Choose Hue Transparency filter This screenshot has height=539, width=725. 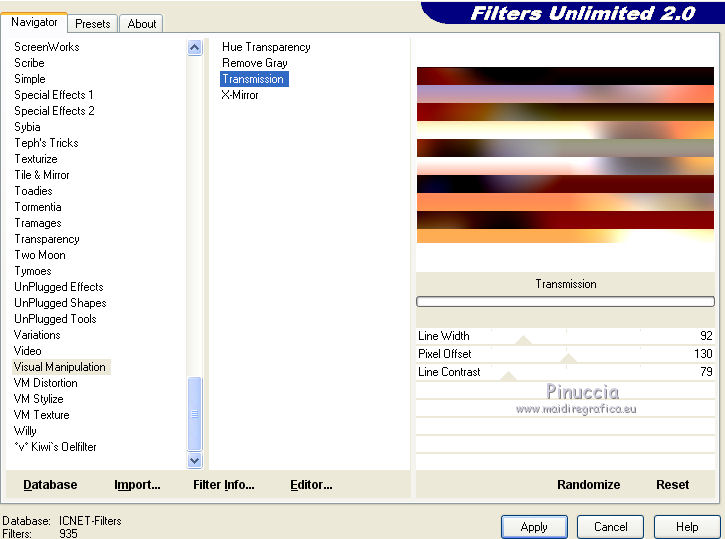[x=266, y=47]
